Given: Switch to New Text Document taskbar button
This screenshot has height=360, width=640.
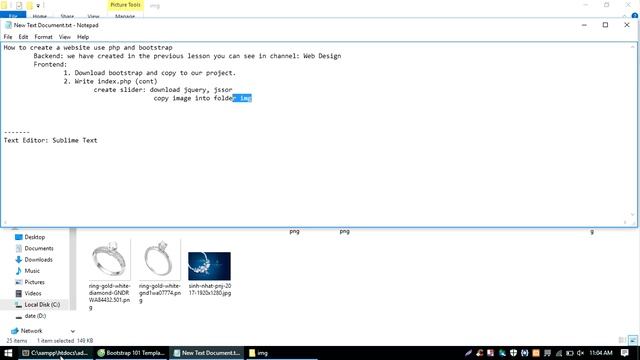Looking at the screenshot, I should click(x=207, y=353).
